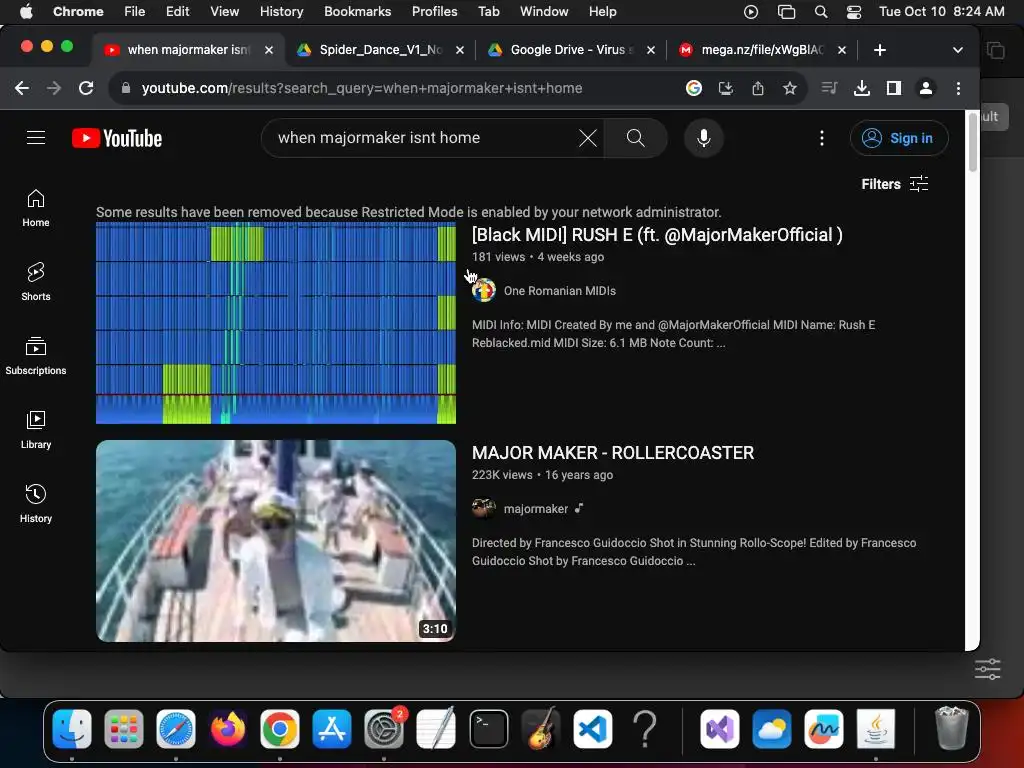Image resolution: width=1024 pixels, height=768 pixels.
Task: Open the Chrome profile icon
Action: pos(925,88)
